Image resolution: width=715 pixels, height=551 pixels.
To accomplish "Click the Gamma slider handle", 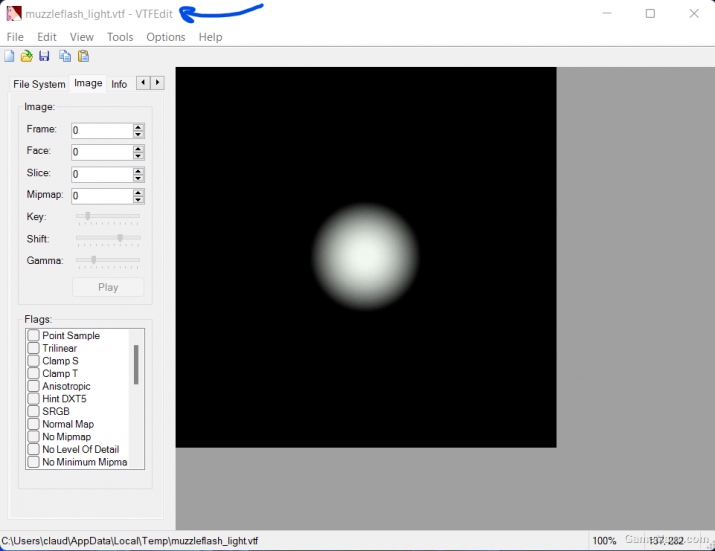I will (x=93, y=260).
